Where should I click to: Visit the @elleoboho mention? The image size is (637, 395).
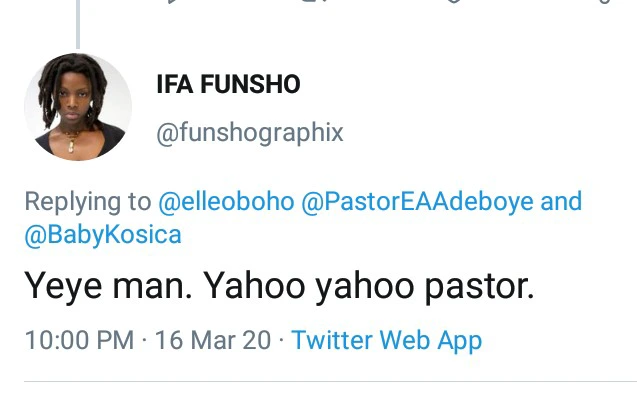pyautogui.click(x=226, y=201)
